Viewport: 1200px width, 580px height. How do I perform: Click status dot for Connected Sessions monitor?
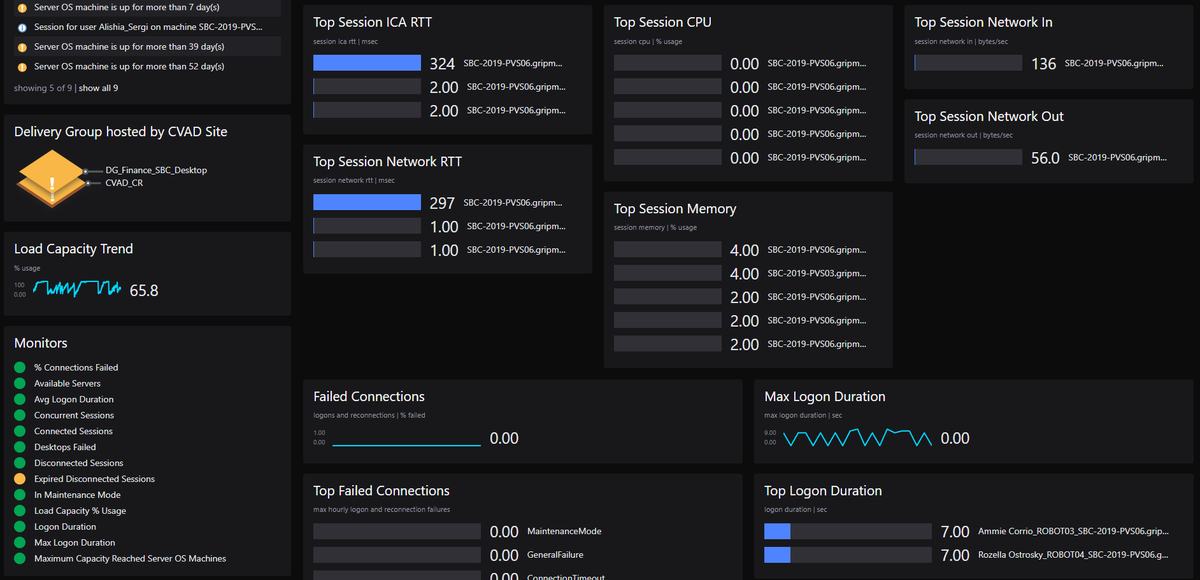pos(19,431)
